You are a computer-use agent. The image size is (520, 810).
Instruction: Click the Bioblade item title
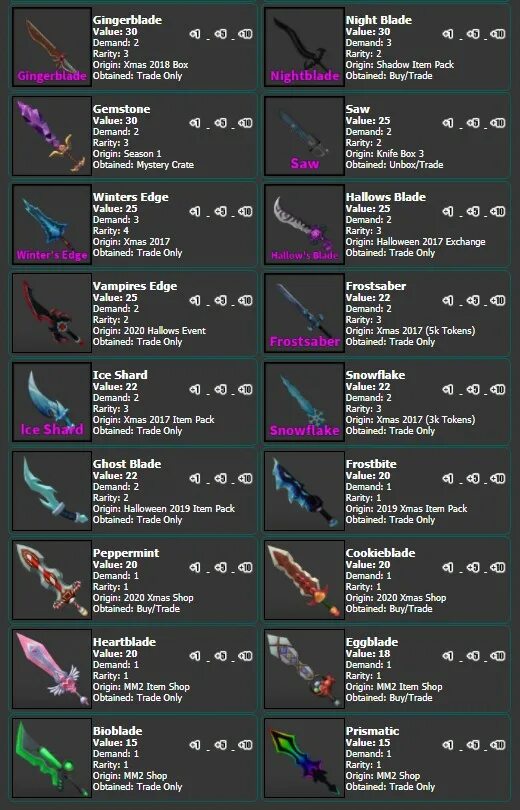[117, 730]
